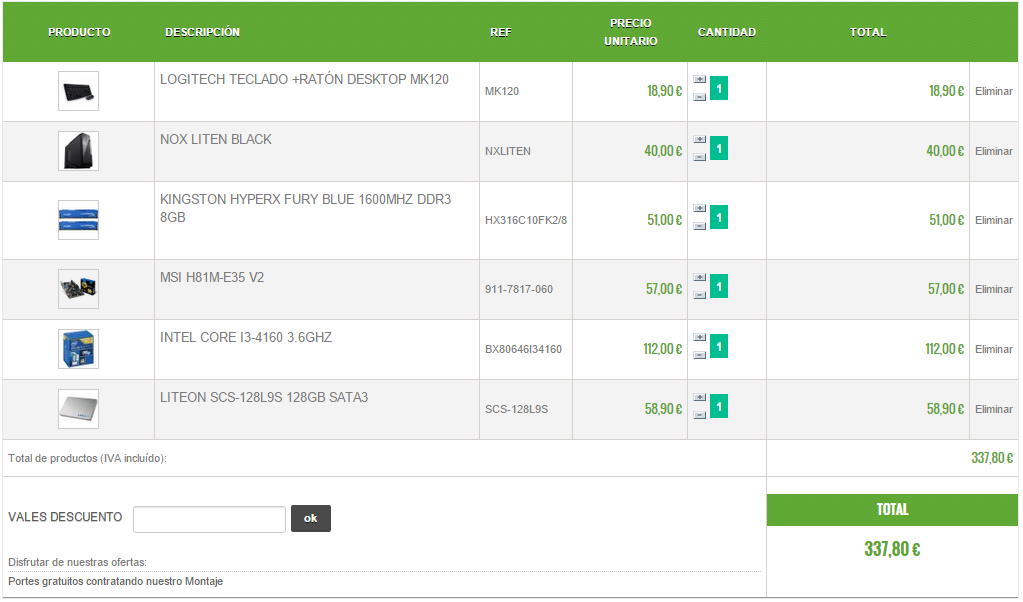Select reference text 'NXLITEN'

(x=508, y=151)
